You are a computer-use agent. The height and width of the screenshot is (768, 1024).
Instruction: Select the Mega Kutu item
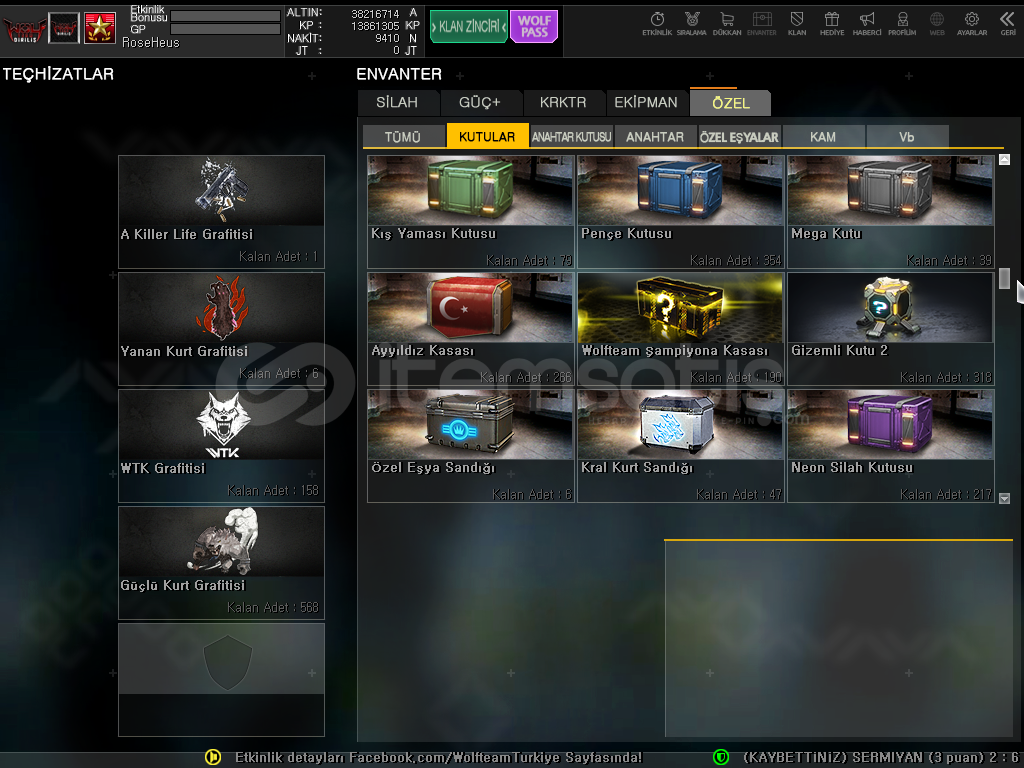891,212
